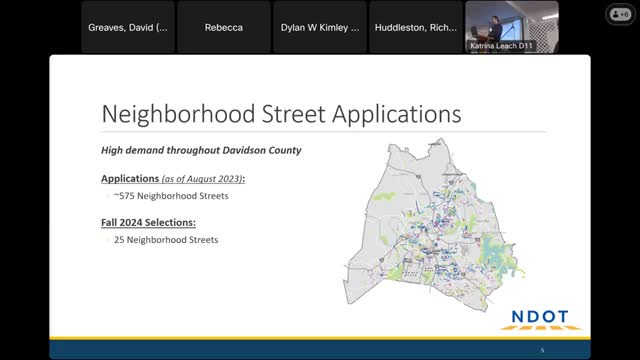Open the +6 additional participants indicator
Image resolution: width=640 pixels, height=360 pixels.
pyautogui.click(x=620, y=14)
